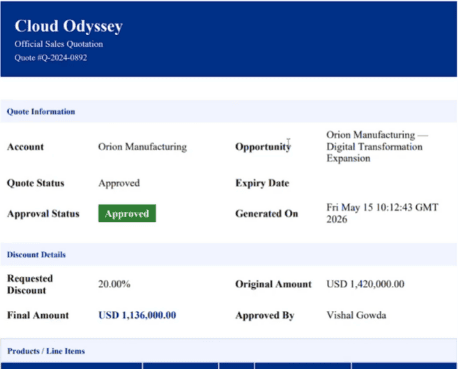Select the USD 1,420,000.00 original amount

(x=365, y=284)
